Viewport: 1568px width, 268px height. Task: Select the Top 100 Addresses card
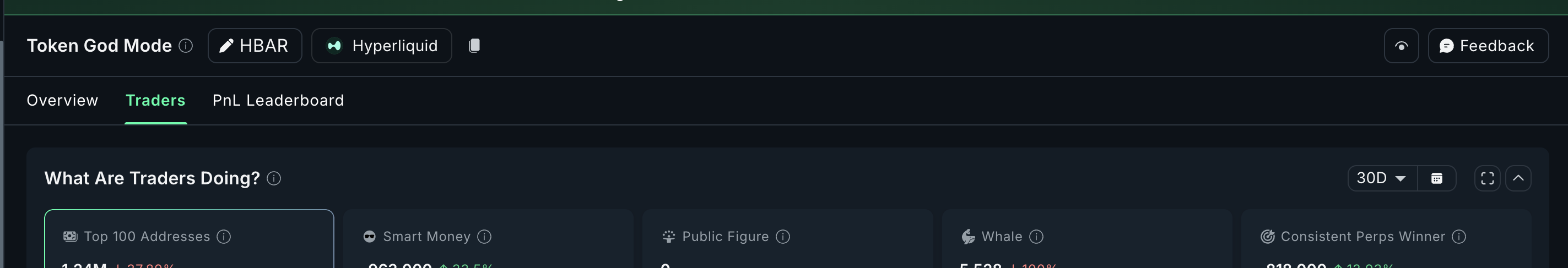[188, 243]
